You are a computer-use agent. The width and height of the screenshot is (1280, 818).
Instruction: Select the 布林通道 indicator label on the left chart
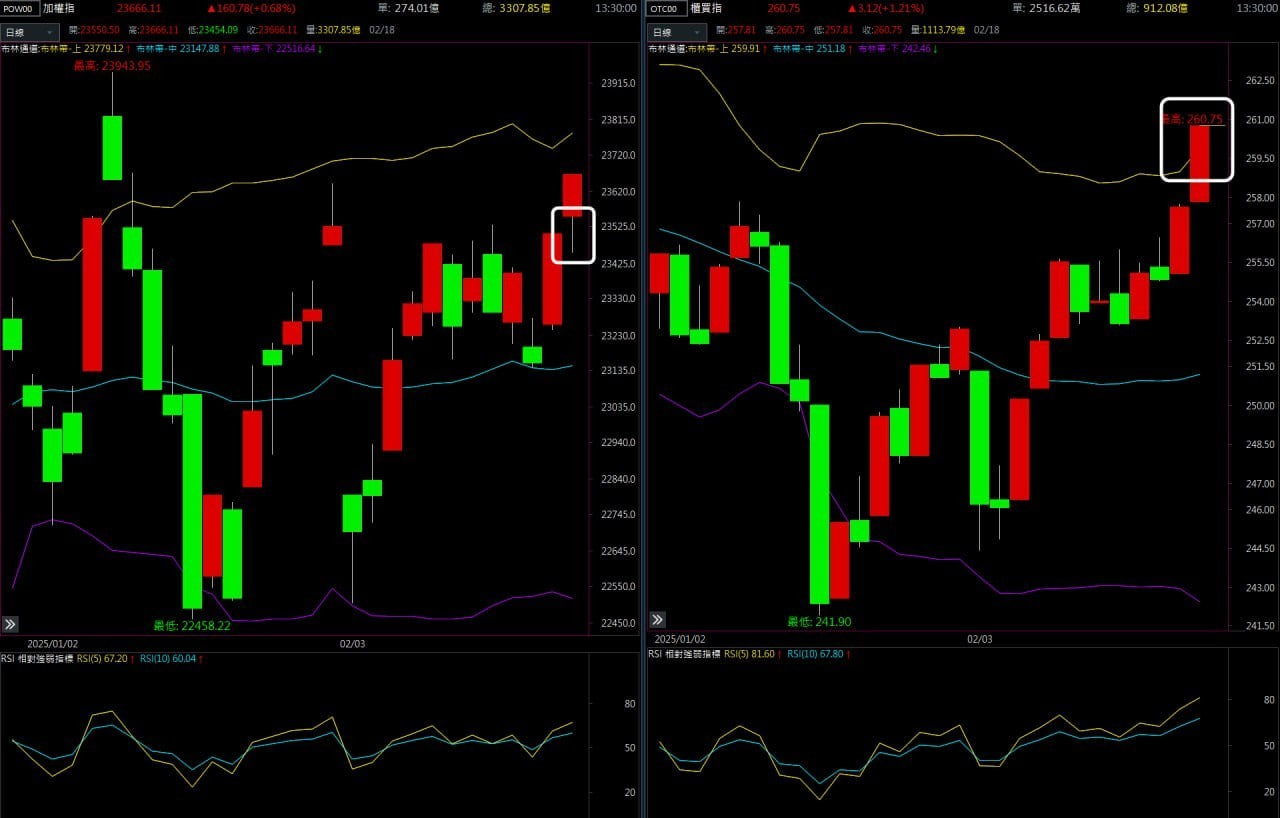click(x=20, y=48)
